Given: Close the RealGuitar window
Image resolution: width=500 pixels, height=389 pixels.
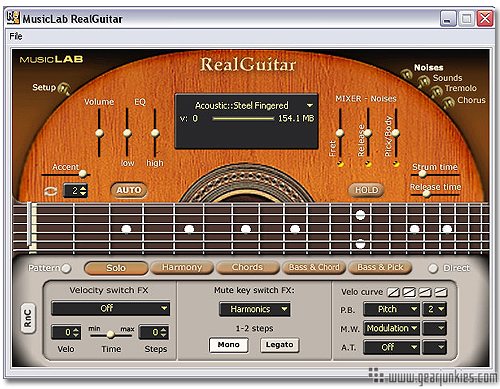Looking at the screenshot, I should 485,19.
